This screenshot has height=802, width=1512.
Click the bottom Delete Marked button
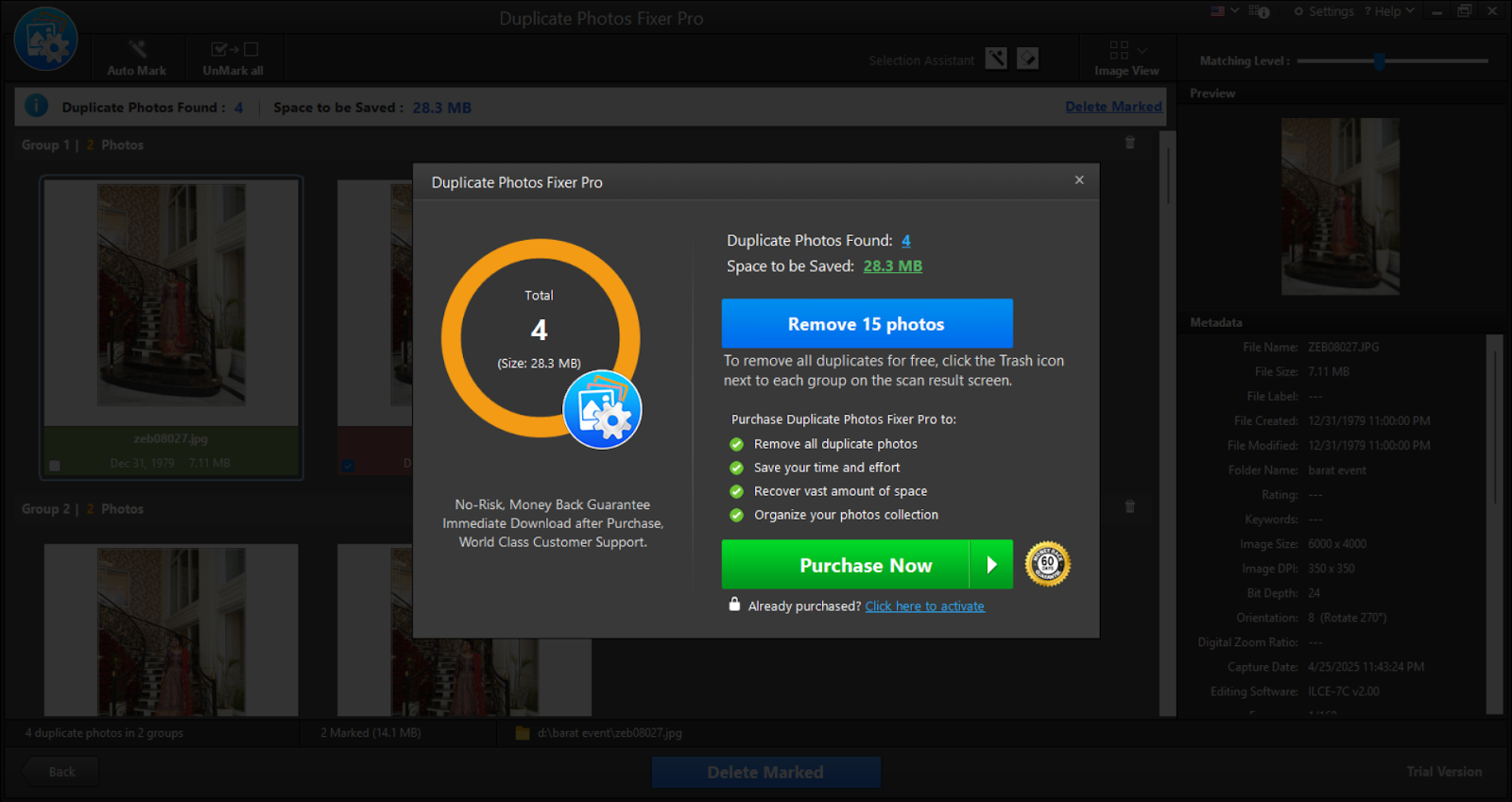click(x=765, y=773)
